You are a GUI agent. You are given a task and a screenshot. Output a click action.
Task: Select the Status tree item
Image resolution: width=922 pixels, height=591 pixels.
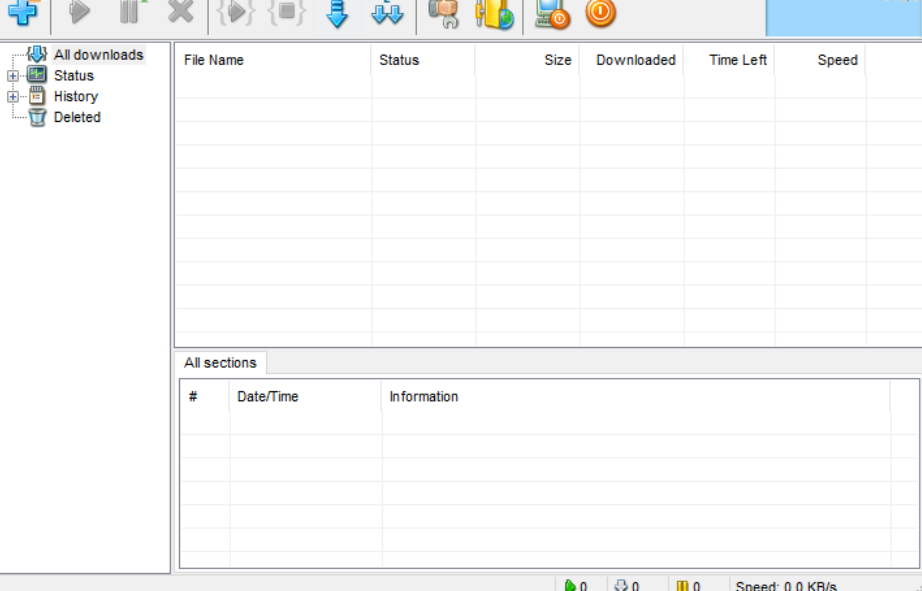point(74,75)
